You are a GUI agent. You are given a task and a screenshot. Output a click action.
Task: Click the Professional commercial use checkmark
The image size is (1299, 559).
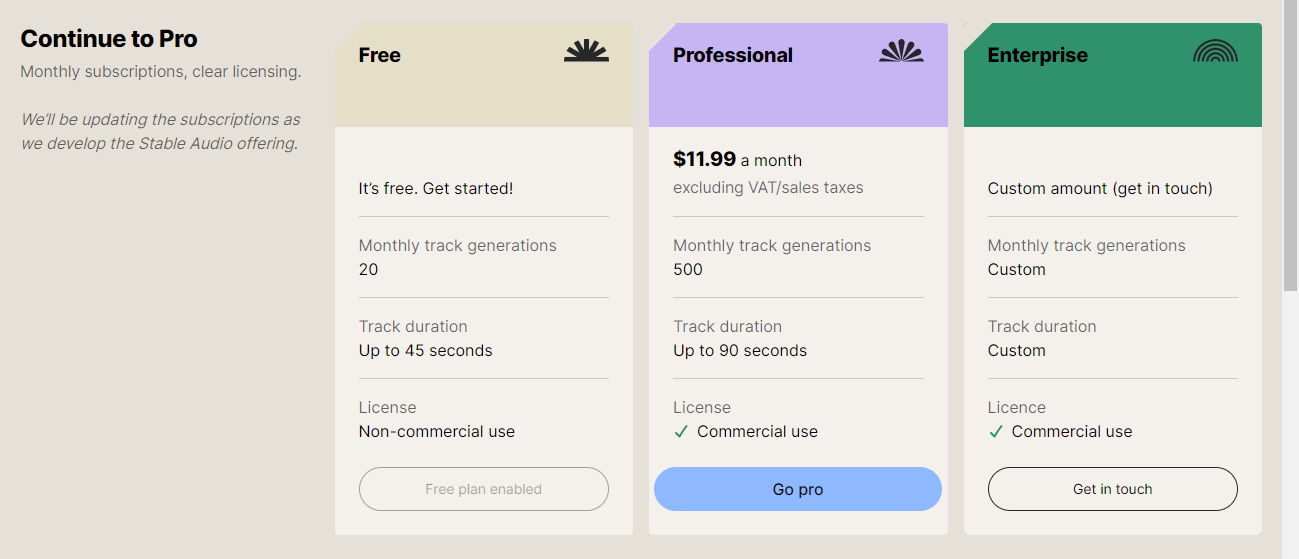681,432
